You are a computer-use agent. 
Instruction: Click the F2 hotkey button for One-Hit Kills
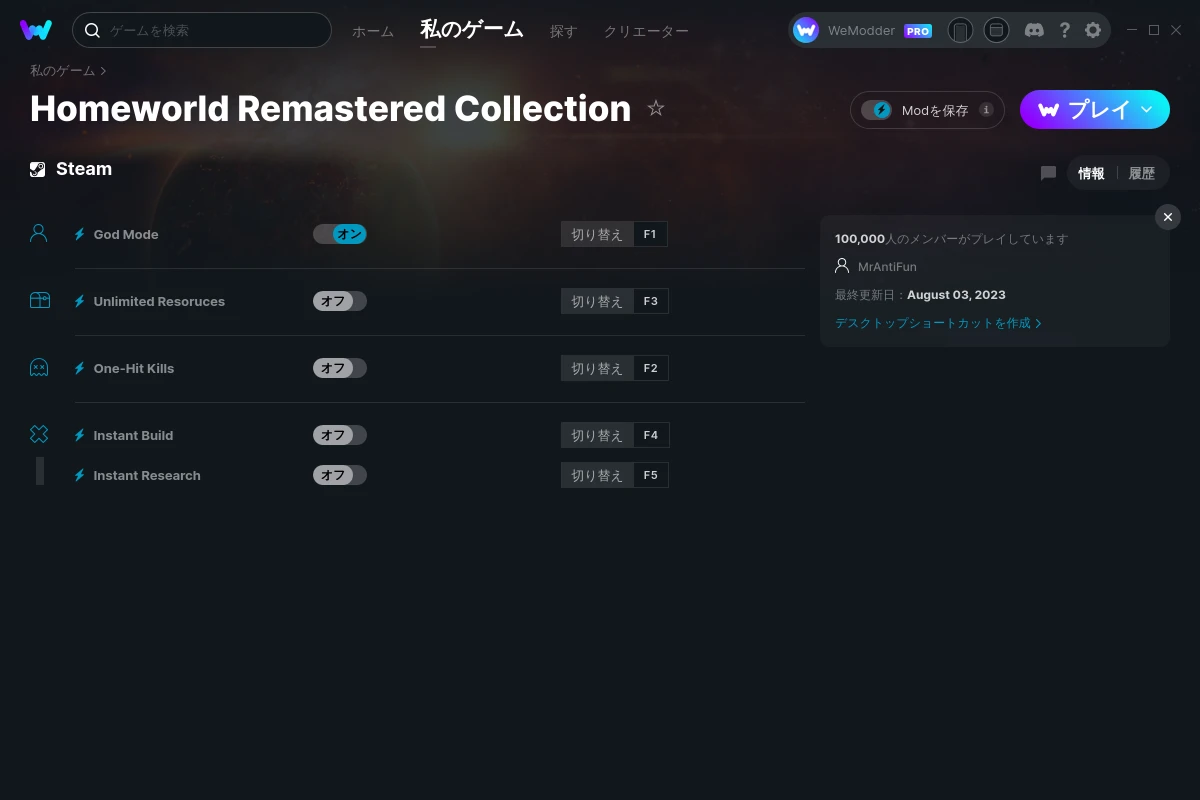tap(650, 368)
